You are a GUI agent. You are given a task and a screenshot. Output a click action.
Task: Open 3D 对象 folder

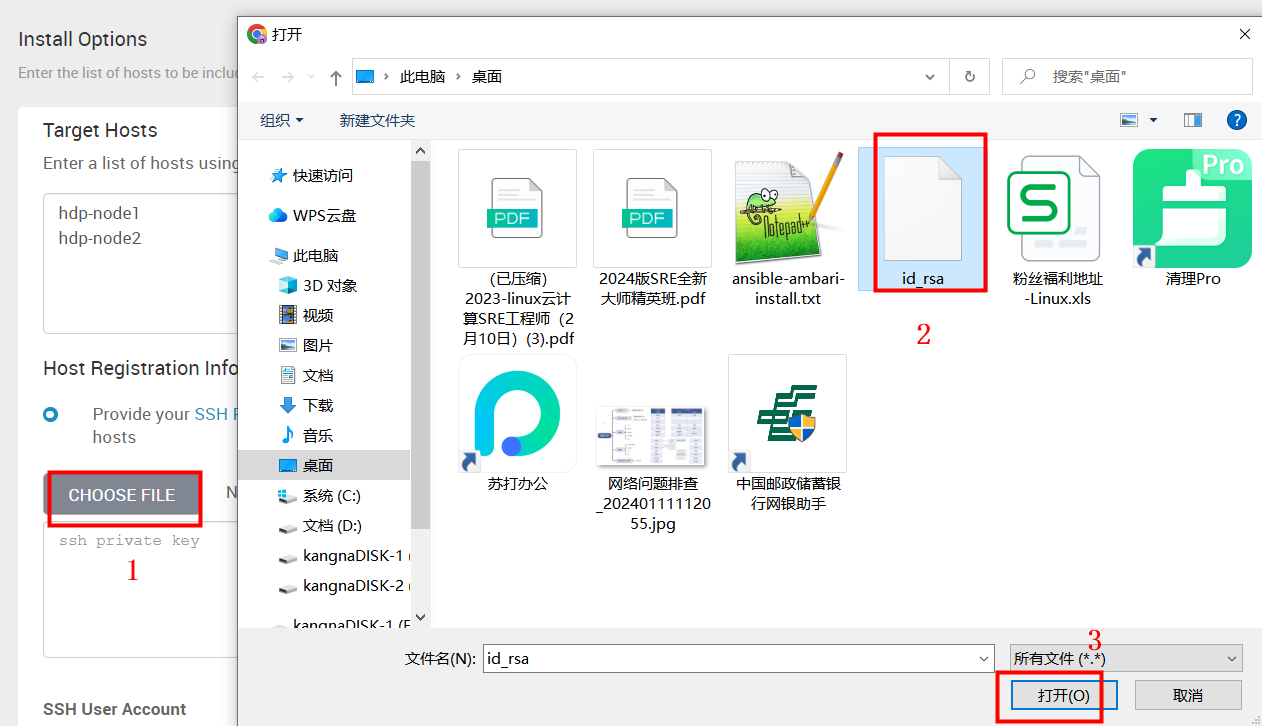(317, 285)
